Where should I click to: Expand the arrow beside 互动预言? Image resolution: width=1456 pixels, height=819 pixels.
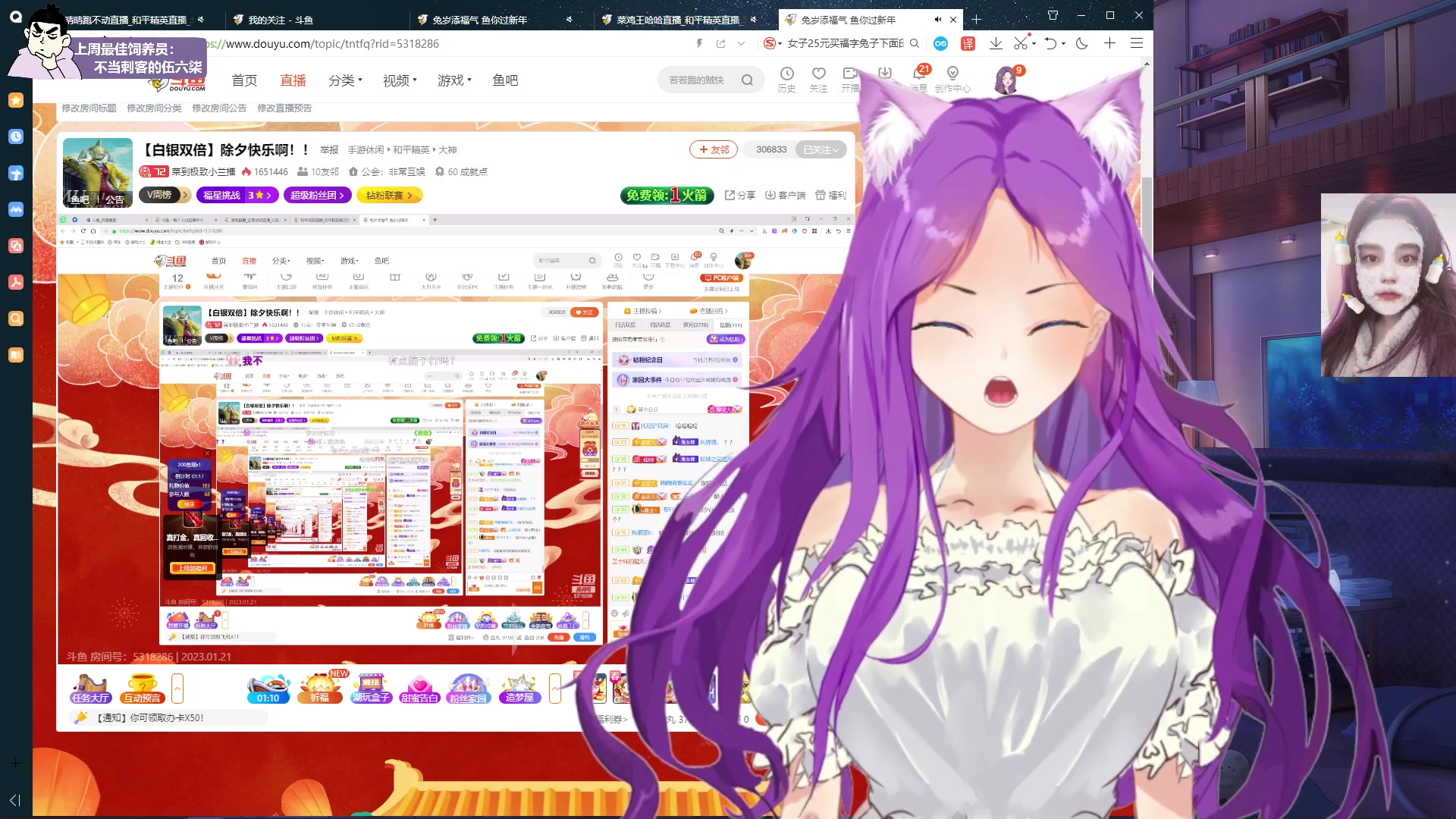177,689
